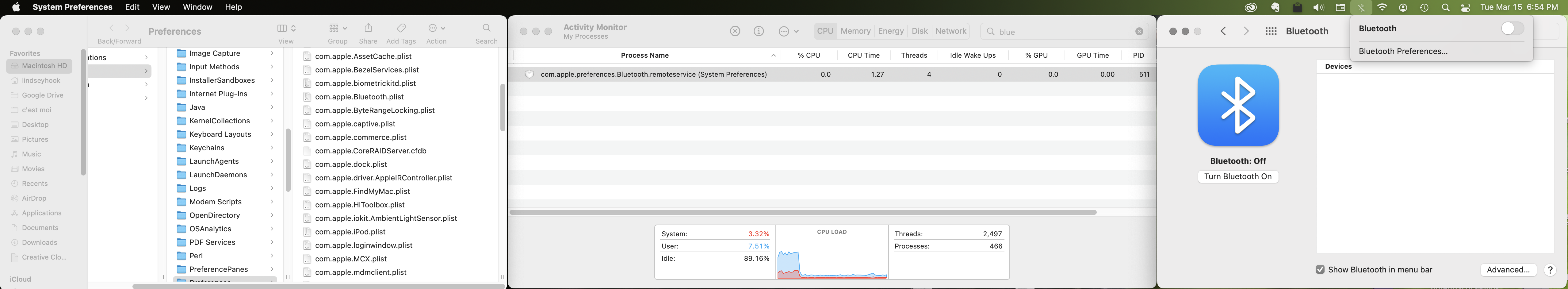Open the process info inspector icon
Screen dimensions: 1568x289
tap(759, 31)
